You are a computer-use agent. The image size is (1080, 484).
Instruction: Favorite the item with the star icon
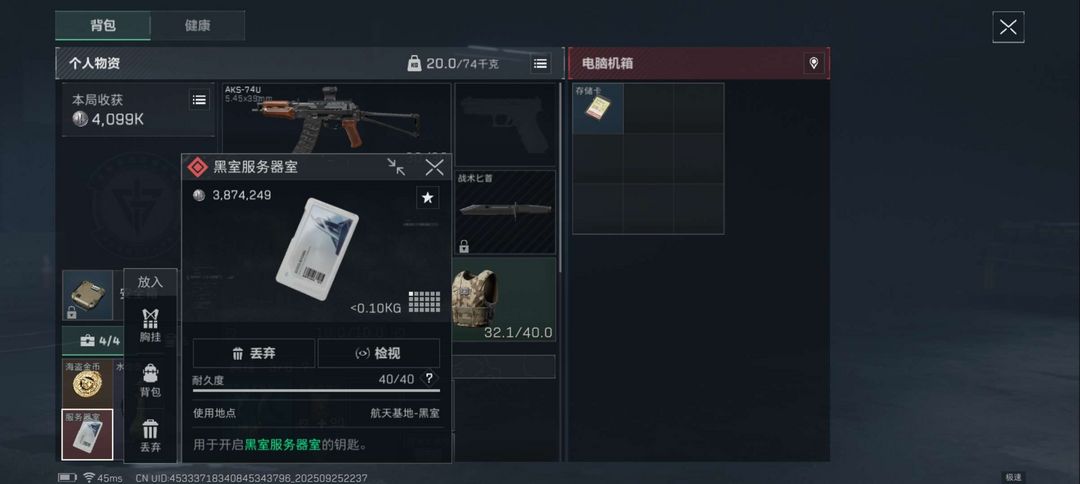(x=427, y=198)
